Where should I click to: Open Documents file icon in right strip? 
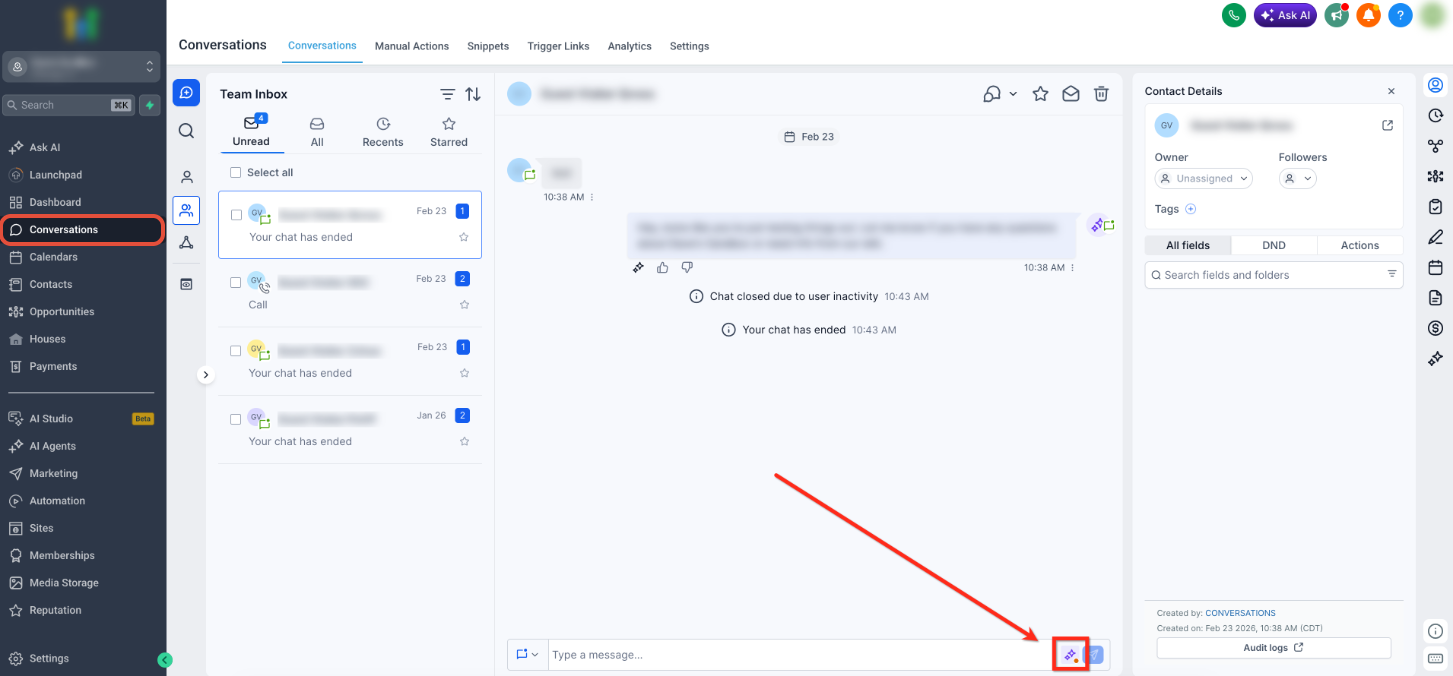(1436, 298)
